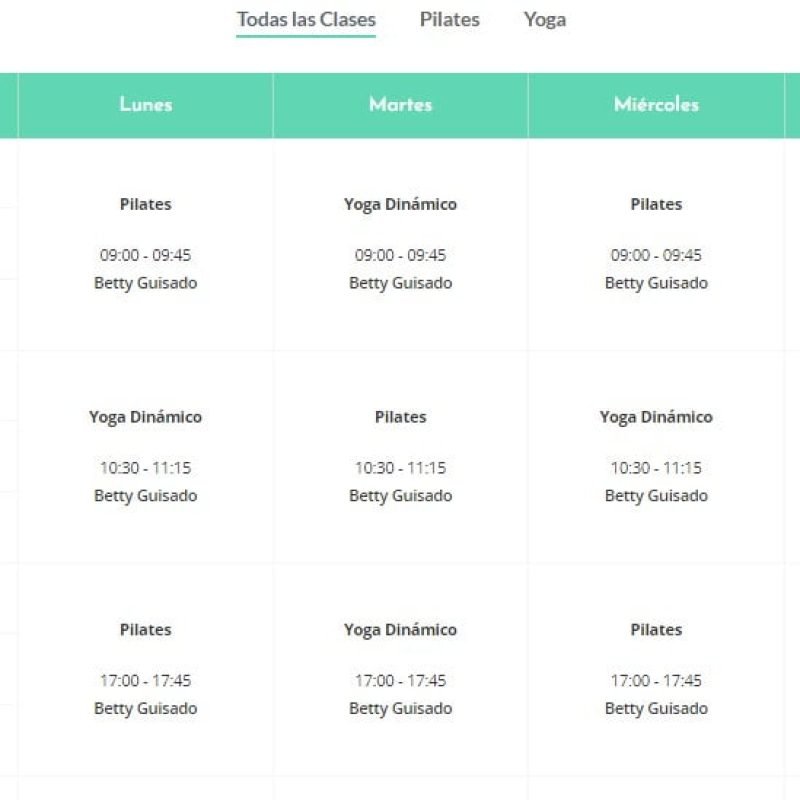This screenshot has height=800, width=800.
Task: Open Monday 17:00 Pilates class
Action: point(145,630)
